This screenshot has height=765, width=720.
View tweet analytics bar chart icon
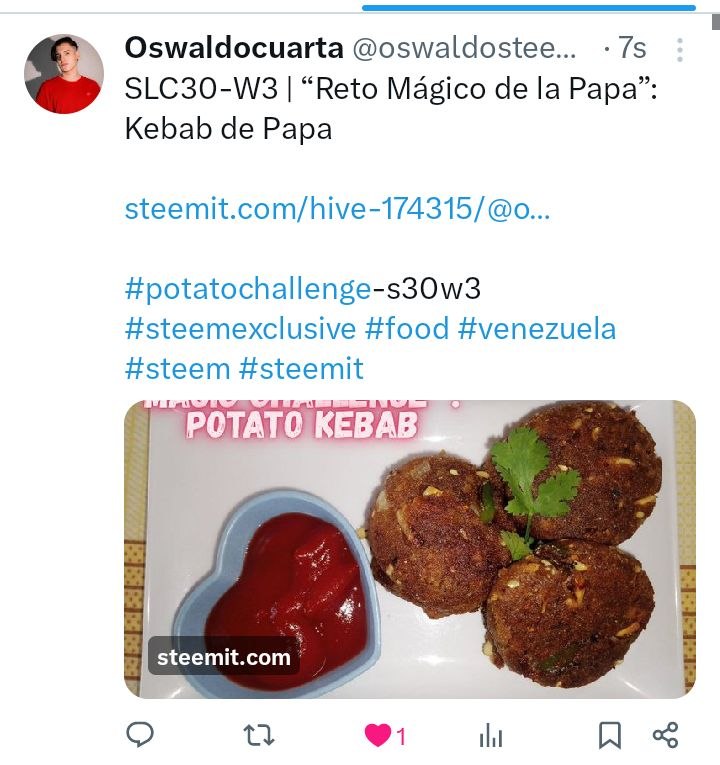point(491,735)
